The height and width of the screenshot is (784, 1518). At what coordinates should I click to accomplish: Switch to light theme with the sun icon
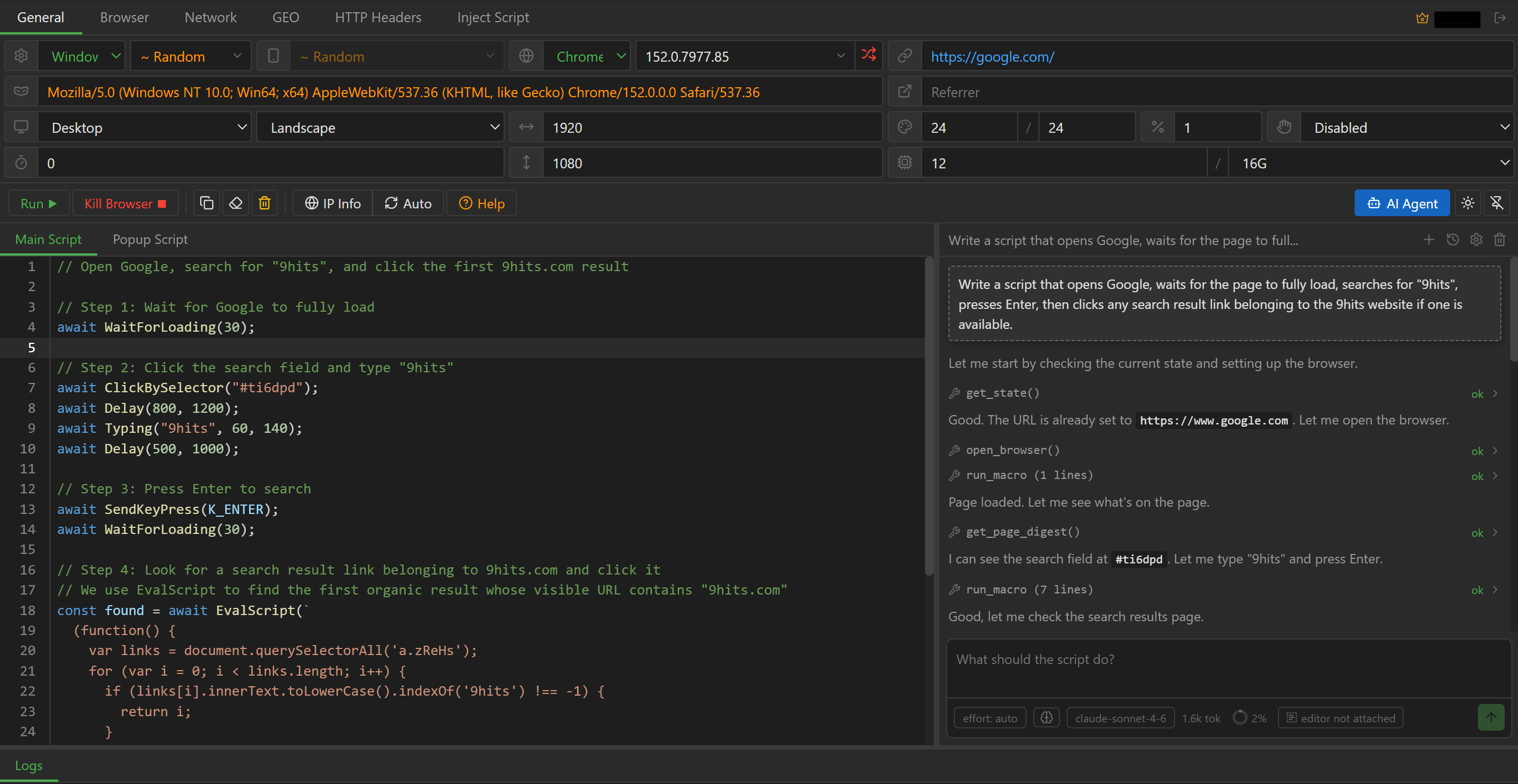(1468, 203)
